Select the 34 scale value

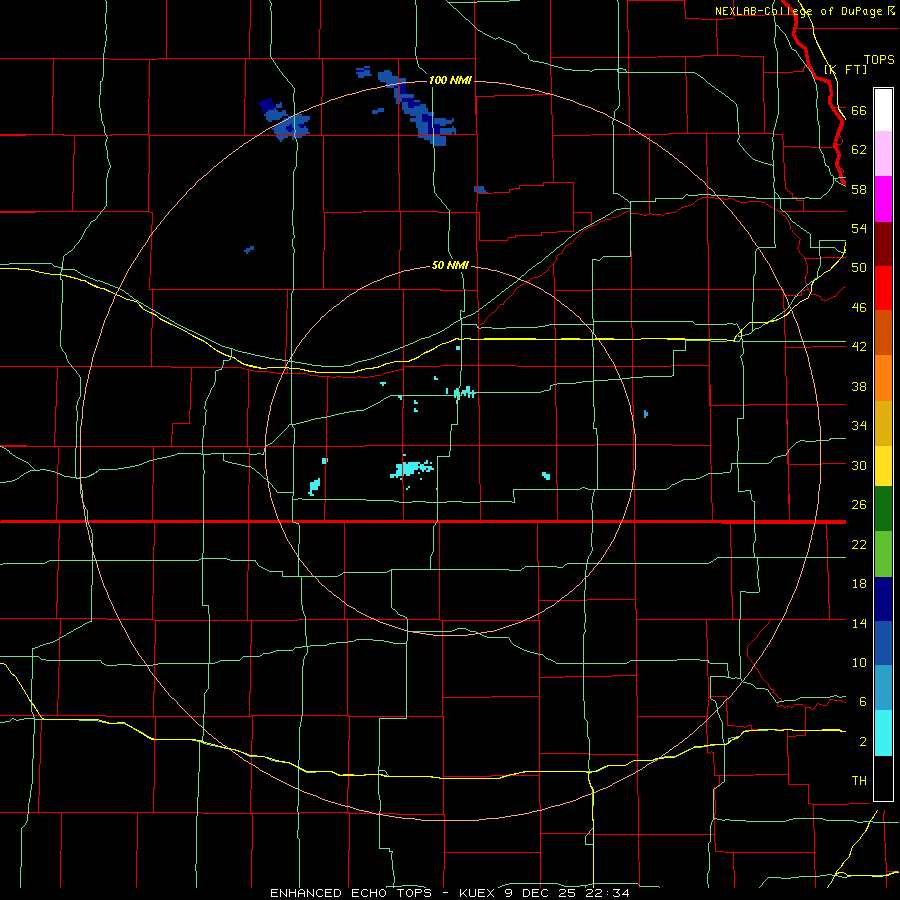pos(859,426)
